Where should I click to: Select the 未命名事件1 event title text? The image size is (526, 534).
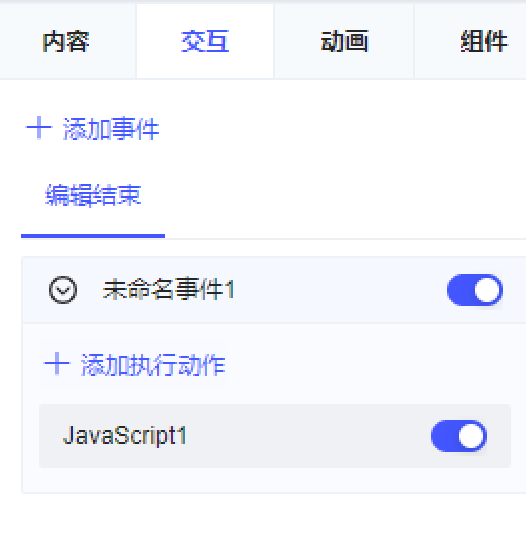[x=169, y=290]
